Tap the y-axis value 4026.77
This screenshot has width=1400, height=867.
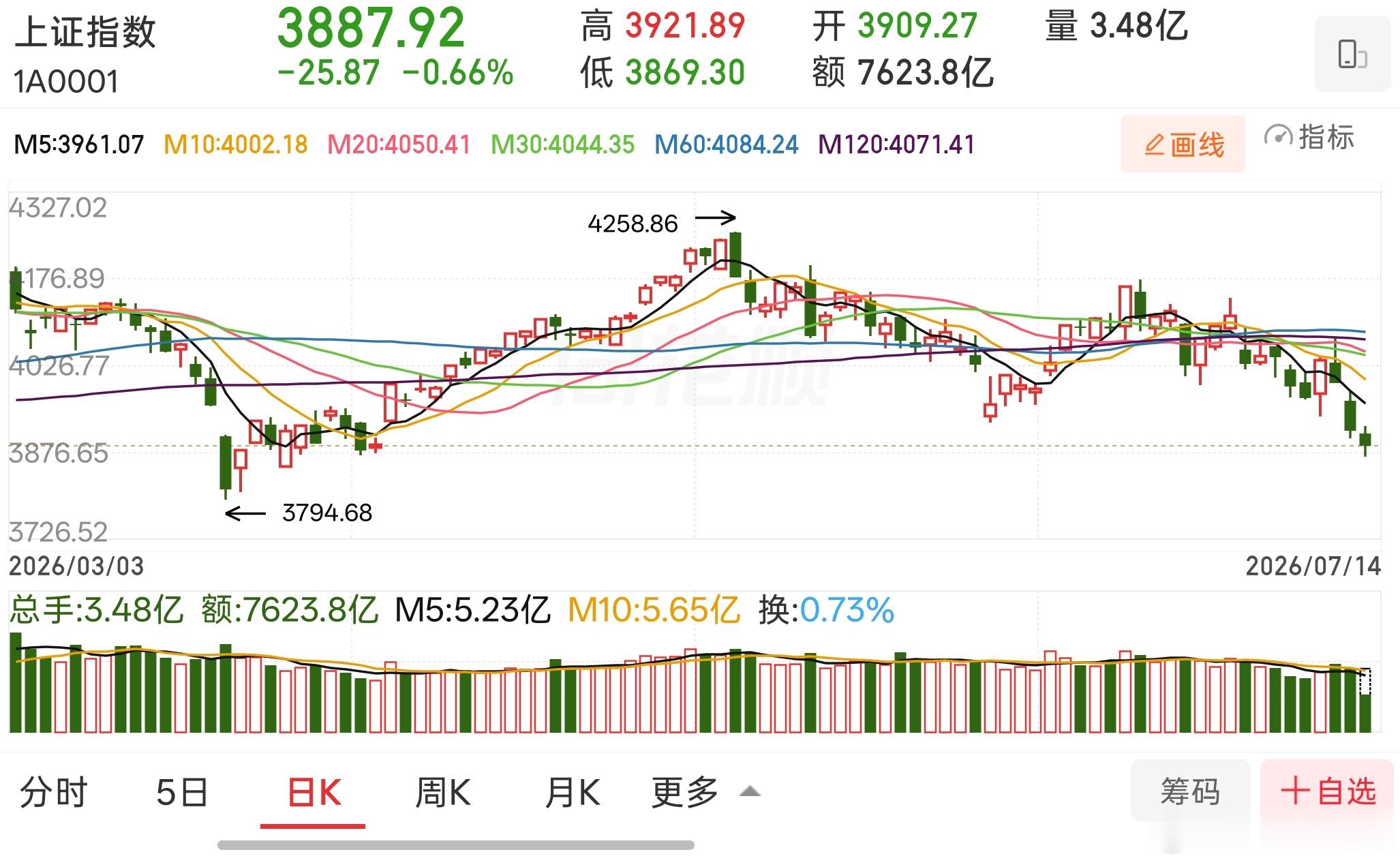tap(58, 366)
